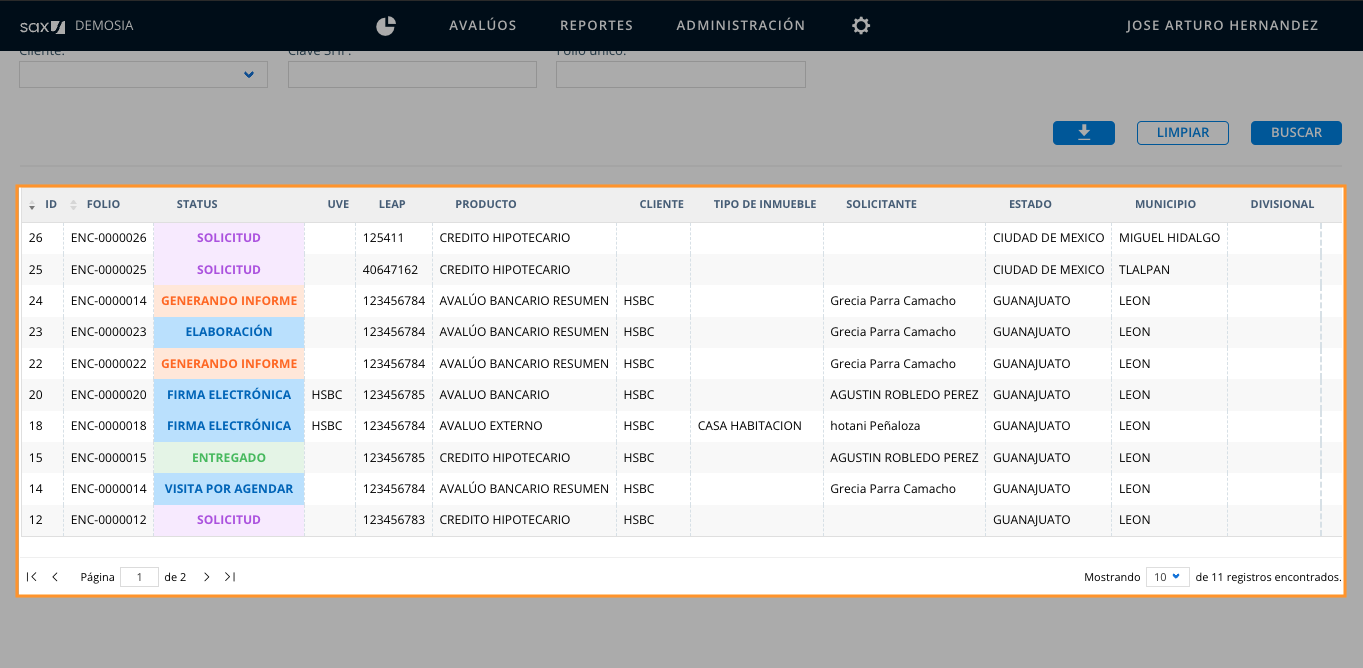Select folio ENC-0000025
The height and width of the screenshot is (668, 1363).
(109, 270)
